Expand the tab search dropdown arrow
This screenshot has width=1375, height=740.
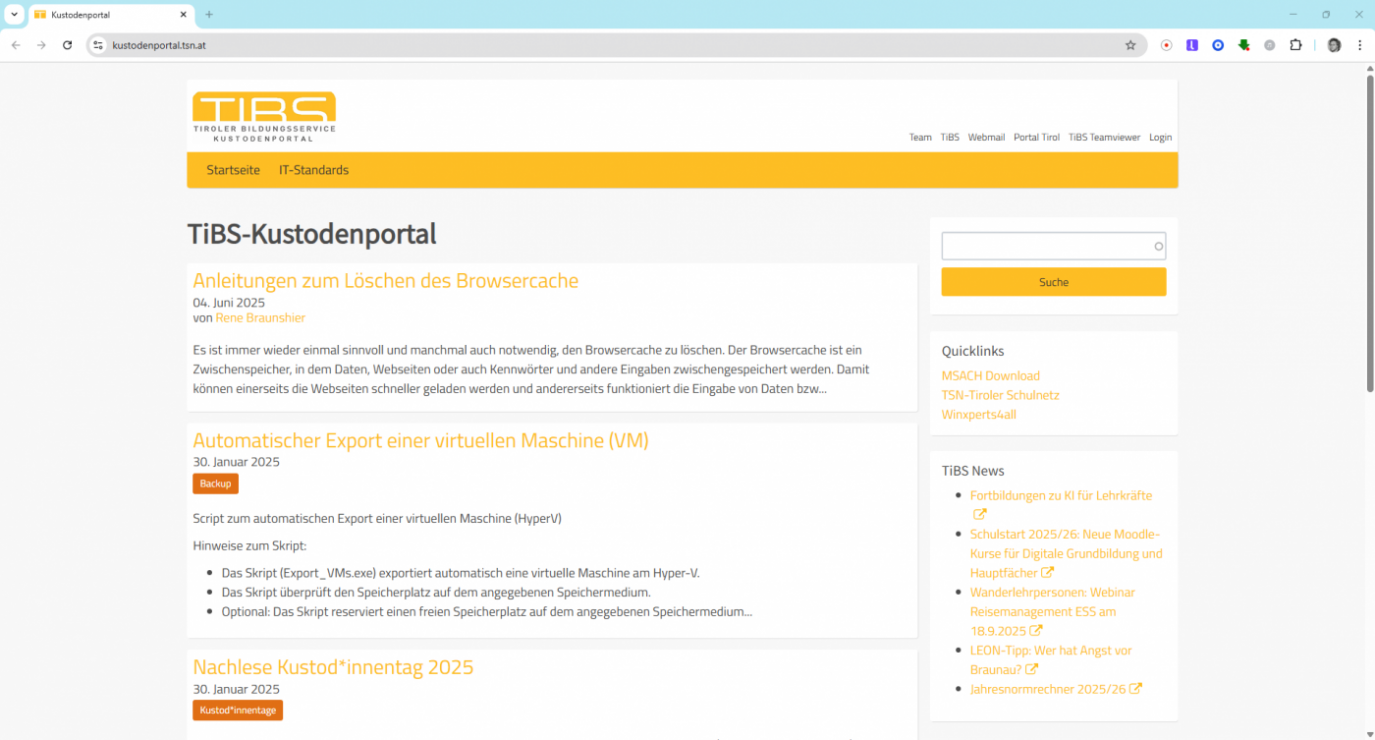coord(14,15)
